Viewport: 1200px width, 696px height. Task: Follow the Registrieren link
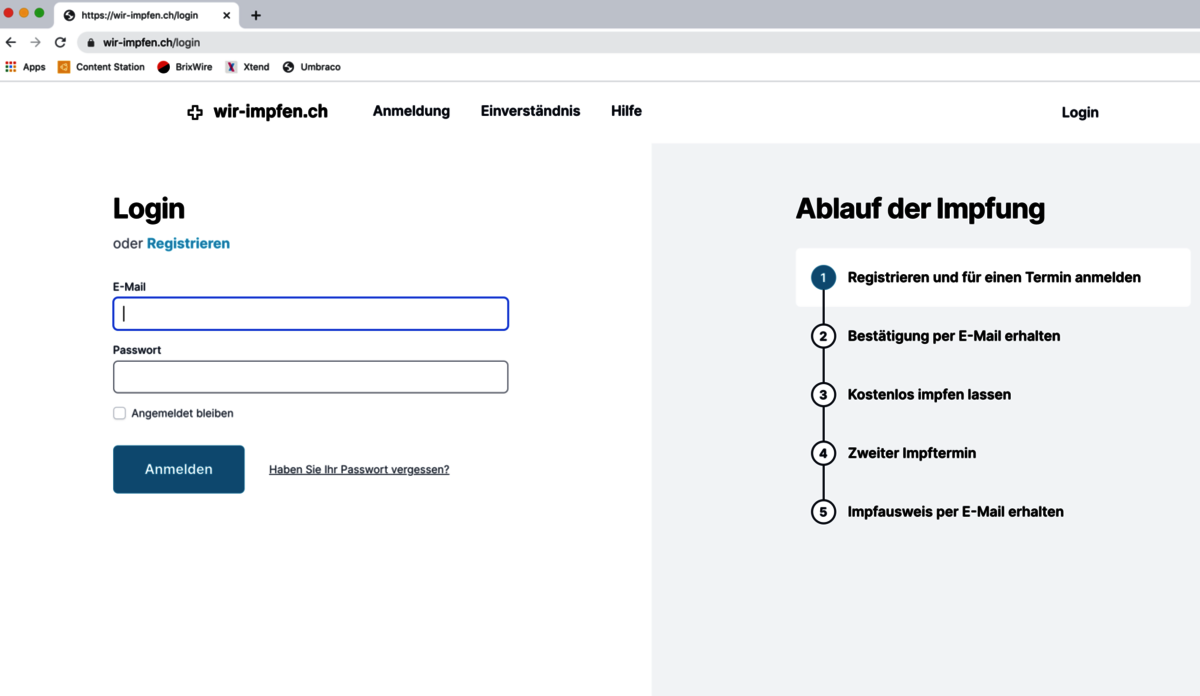pyautogui.click(x=188, y=243)
